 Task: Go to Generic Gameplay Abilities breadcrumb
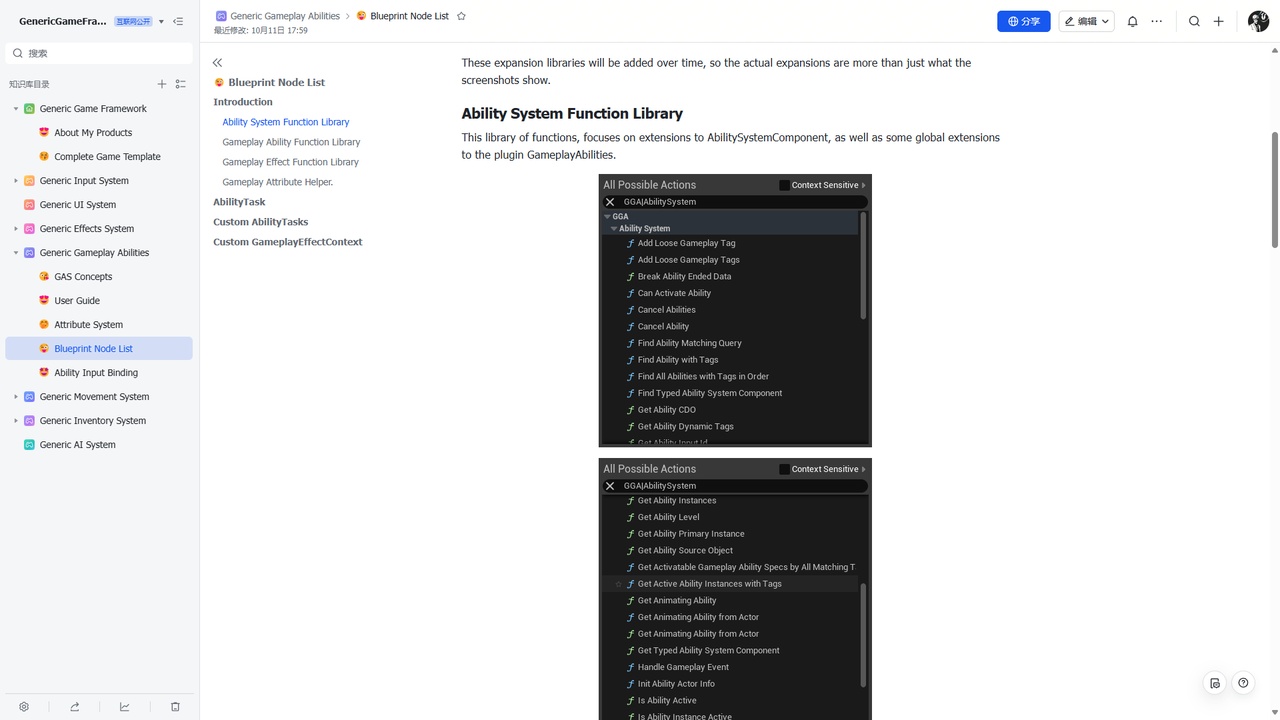point(284,16)
